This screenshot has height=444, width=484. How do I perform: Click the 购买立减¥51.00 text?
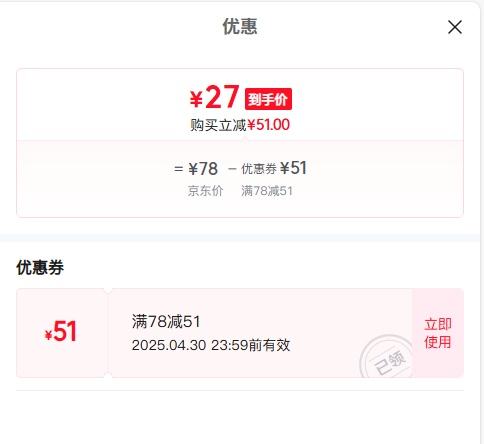click(x=240, y=125)
